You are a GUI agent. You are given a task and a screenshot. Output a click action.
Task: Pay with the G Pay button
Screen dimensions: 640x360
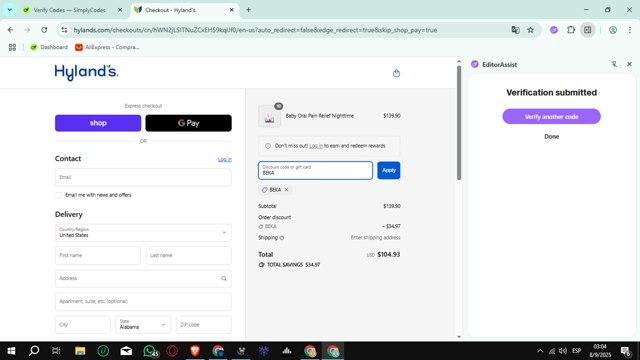pyautogui.click(x=189, y=123)
